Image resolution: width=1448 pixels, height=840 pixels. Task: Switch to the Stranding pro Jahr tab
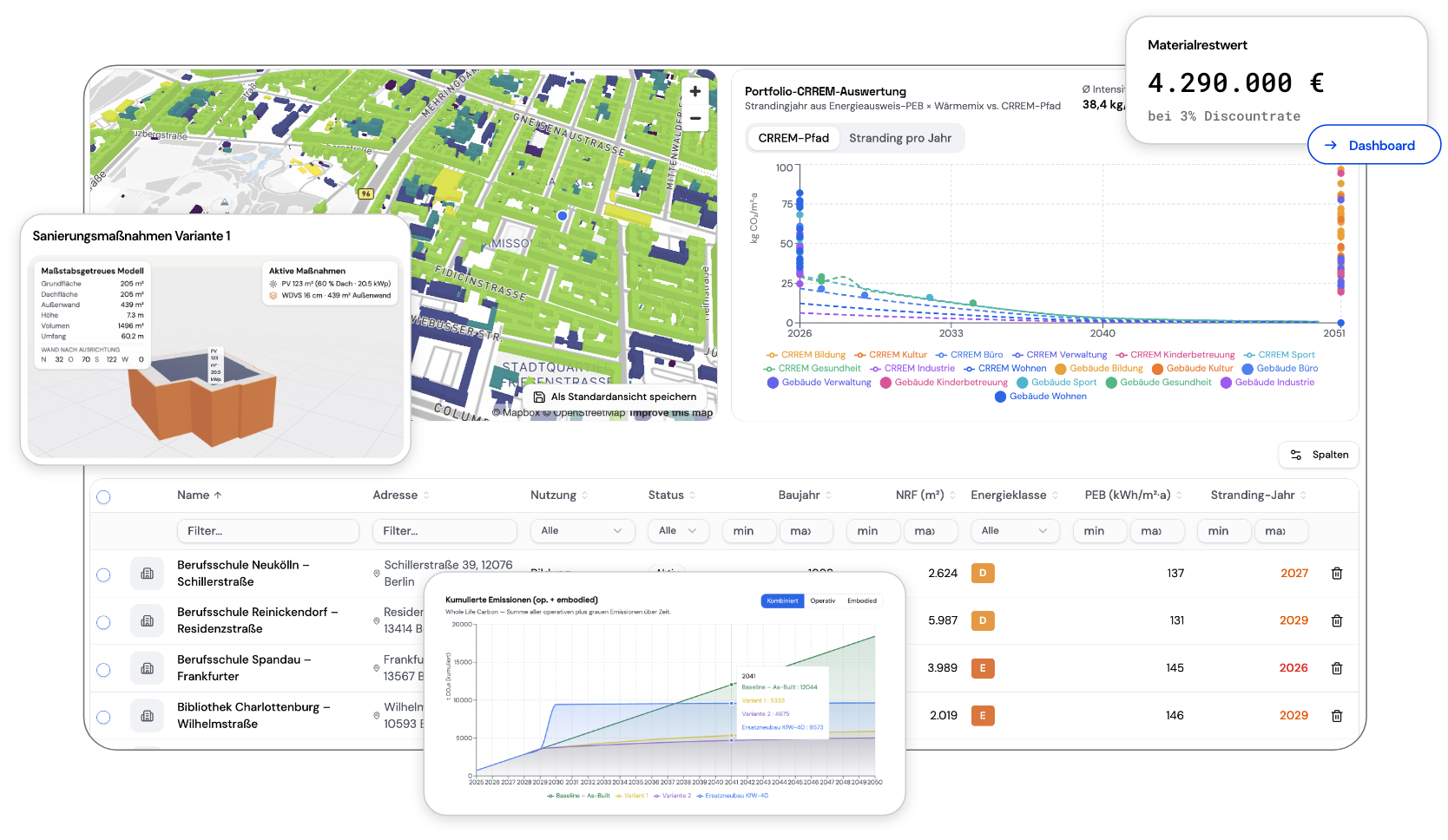pyautogui.click(x=900, y=138)
